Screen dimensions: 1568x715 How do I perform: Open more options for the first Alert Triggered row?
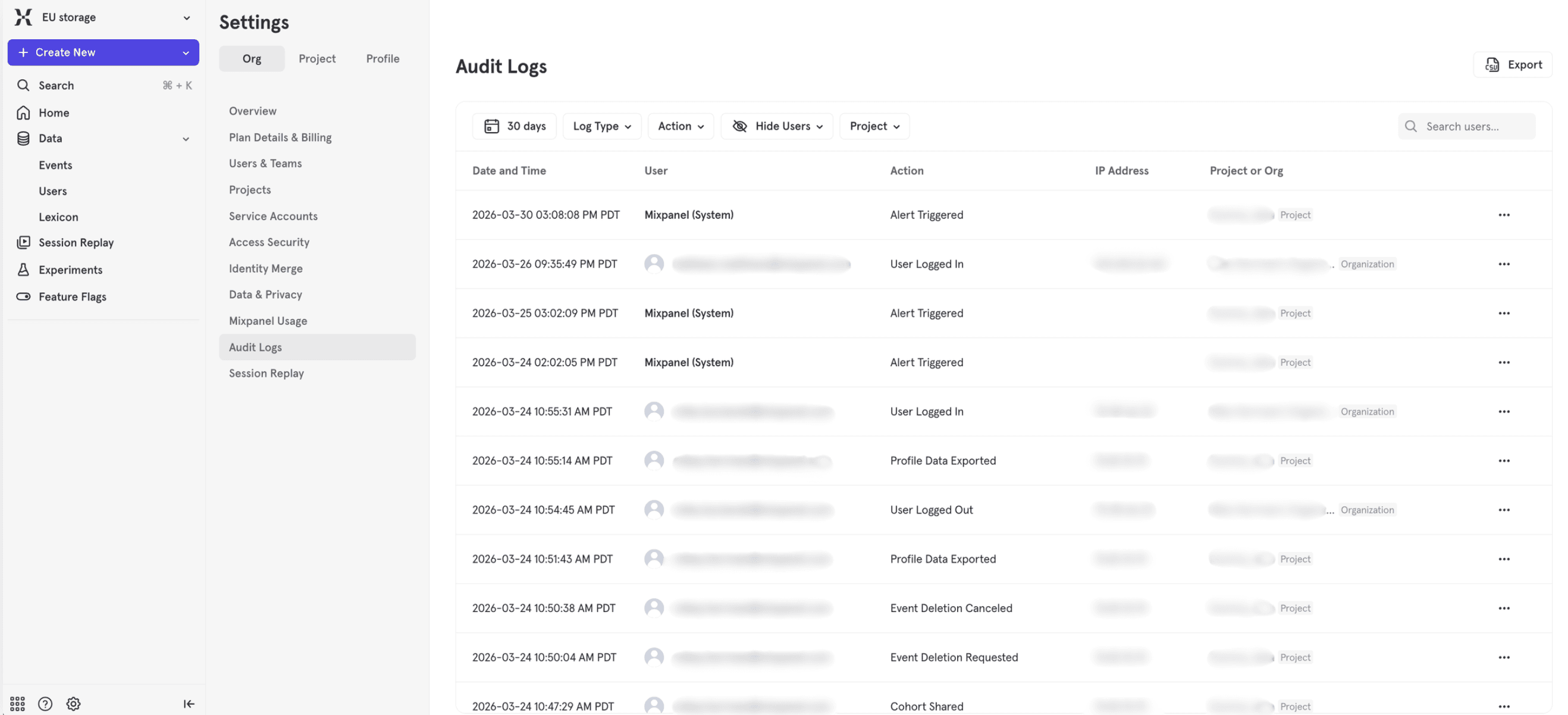click(1504, 215)
